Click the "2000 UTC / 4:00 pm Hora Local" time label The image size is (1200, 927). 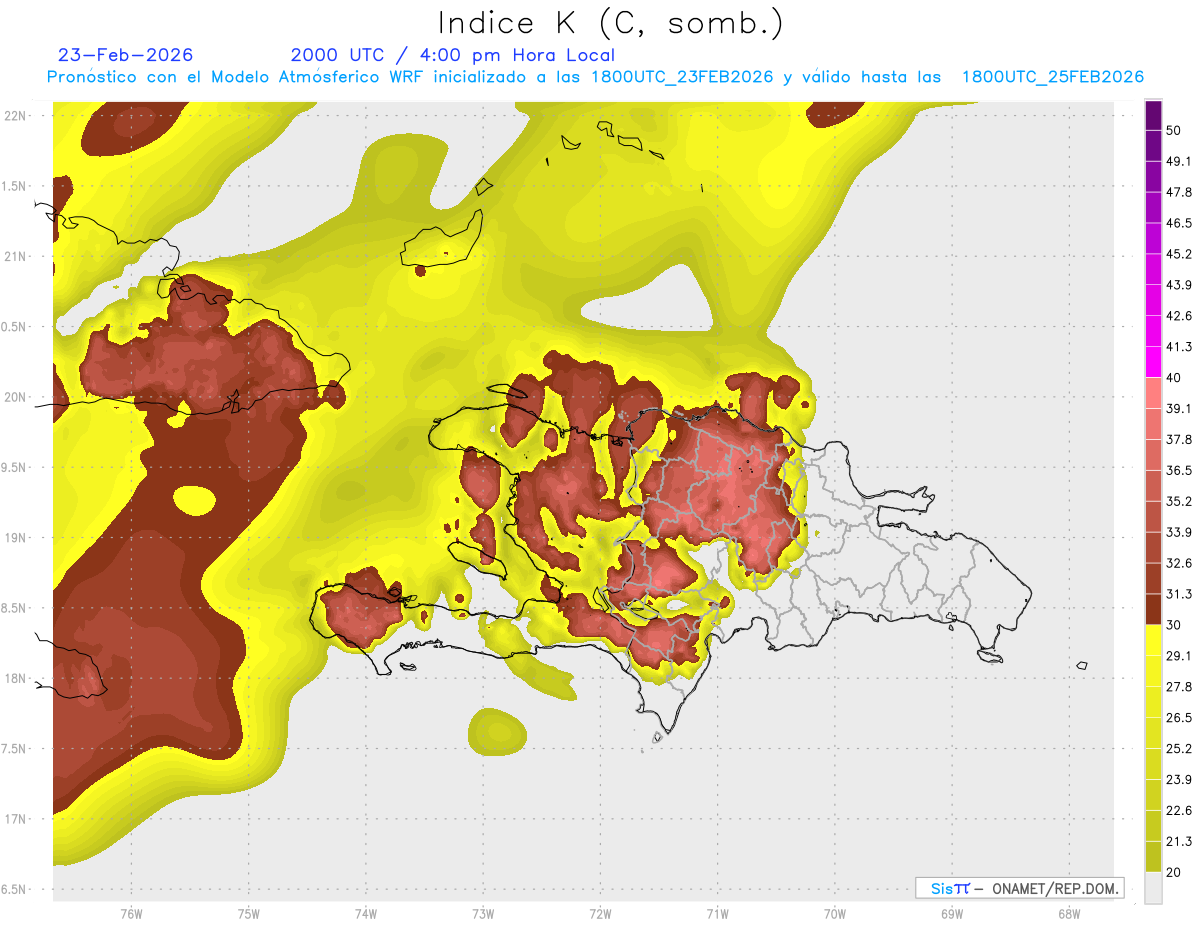(453, 55)
